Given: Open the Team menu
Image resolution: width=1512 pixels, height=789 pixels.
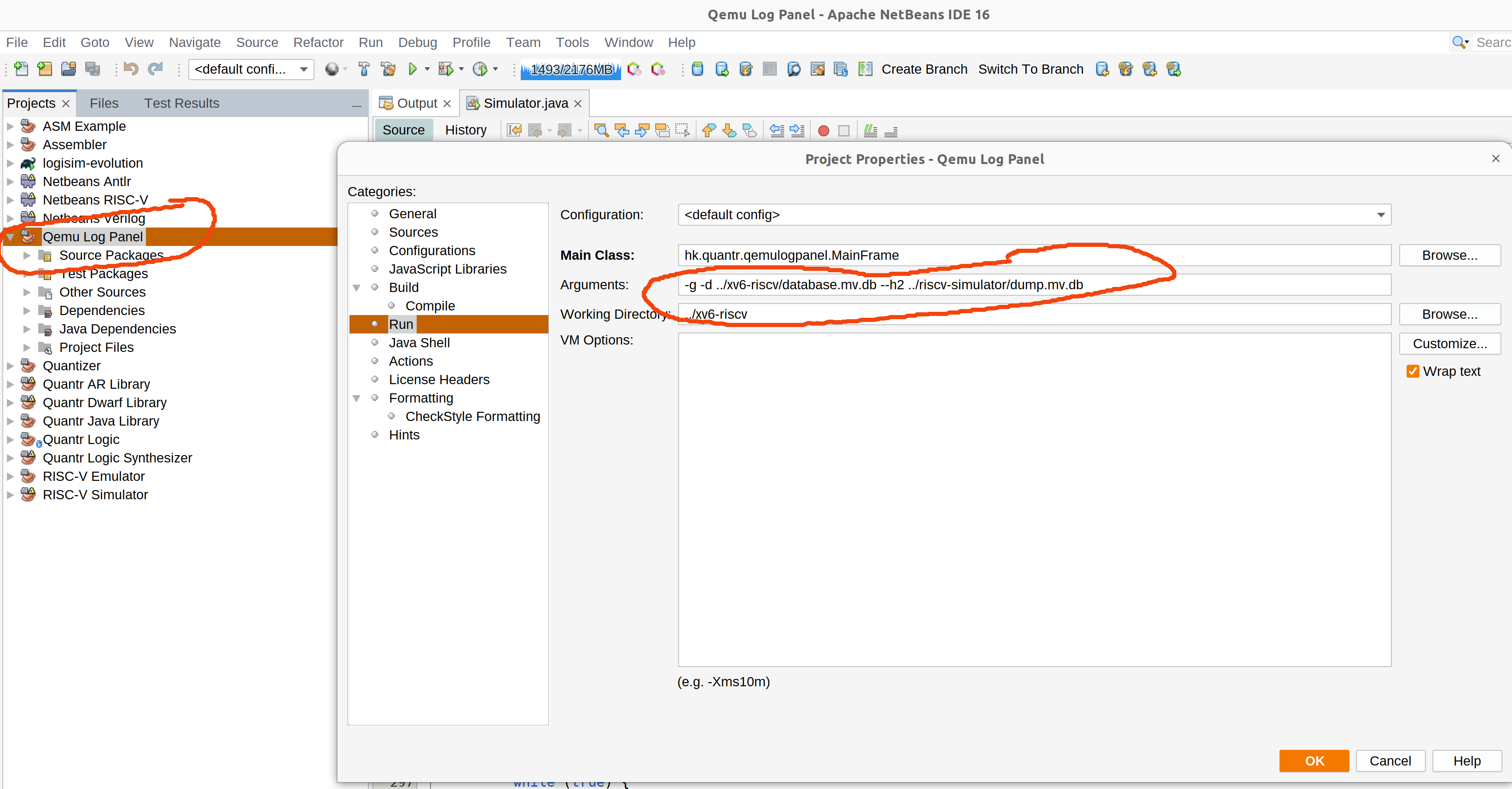Looking at the screenshot, I should [x=523, y=42].
